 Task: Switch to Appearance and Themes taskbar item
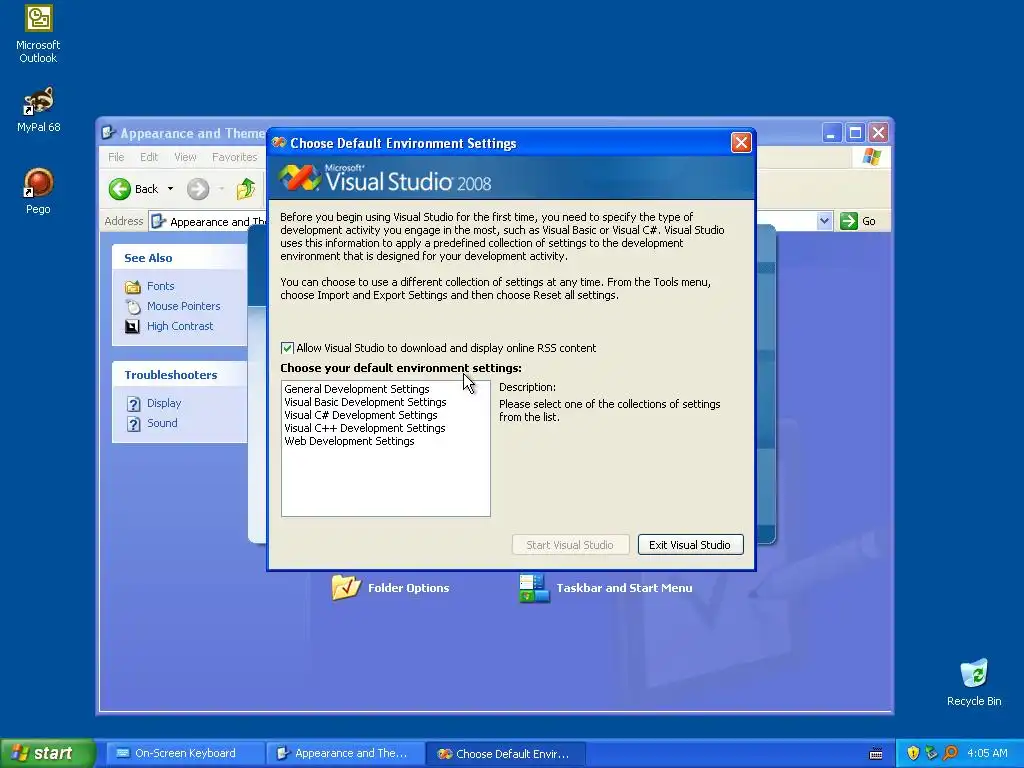pos(345,753)
